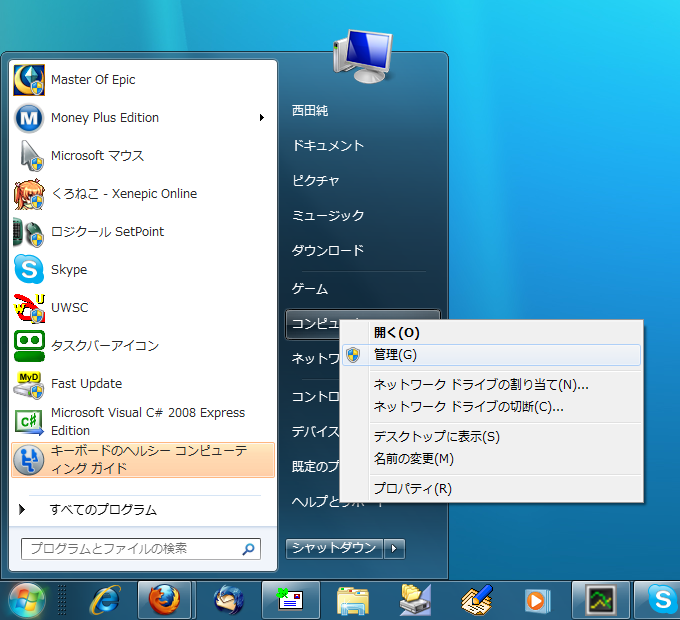This screenshot has height=620, width=680.
Task: Open Windows Media Player from taskbar
Action: point(537,601)
